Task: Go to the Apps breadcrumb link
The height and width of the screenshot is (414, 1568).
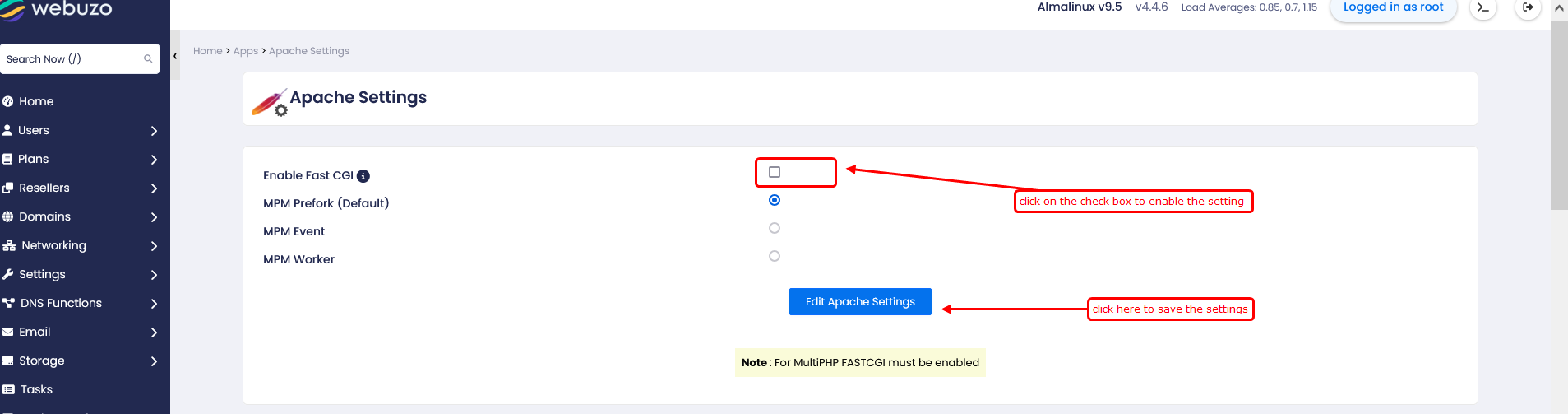Action: click(x=245, y=51)
